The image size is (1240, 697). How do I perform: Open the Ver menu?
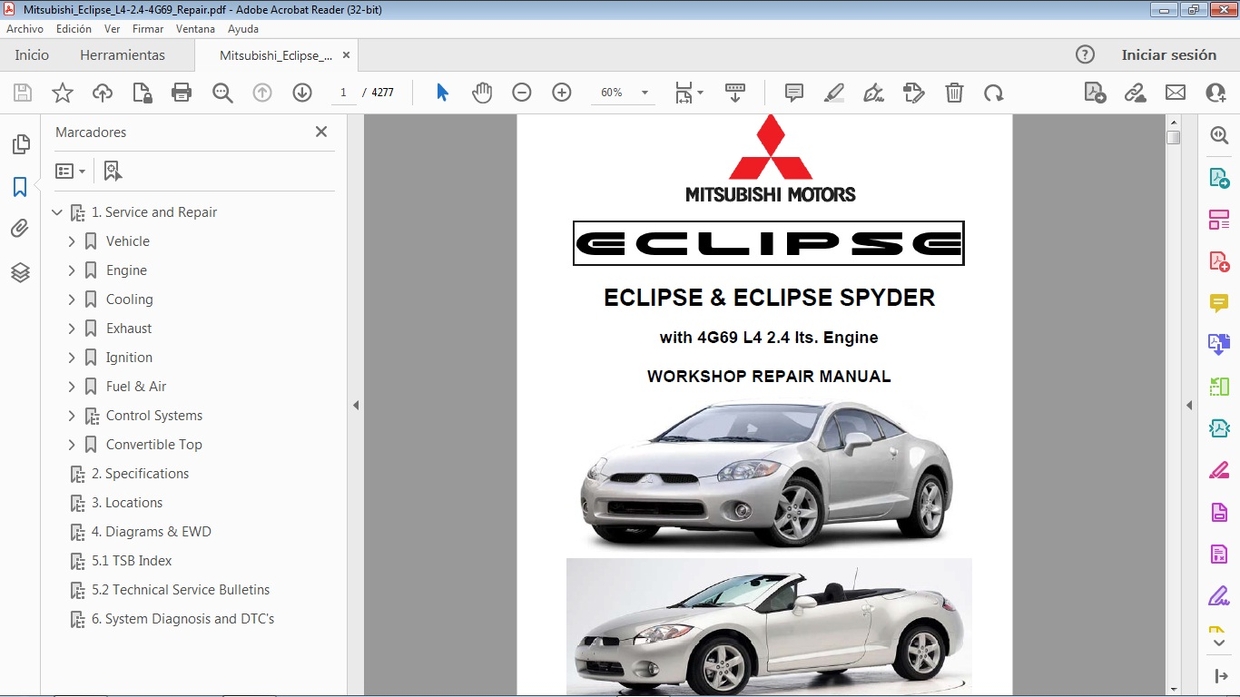(112, 28)
